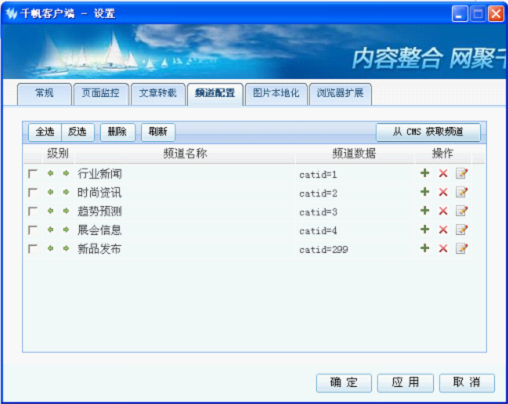Click the 刷新 button
The height and width of the screenshot is (404, 508).
[158, 132]
